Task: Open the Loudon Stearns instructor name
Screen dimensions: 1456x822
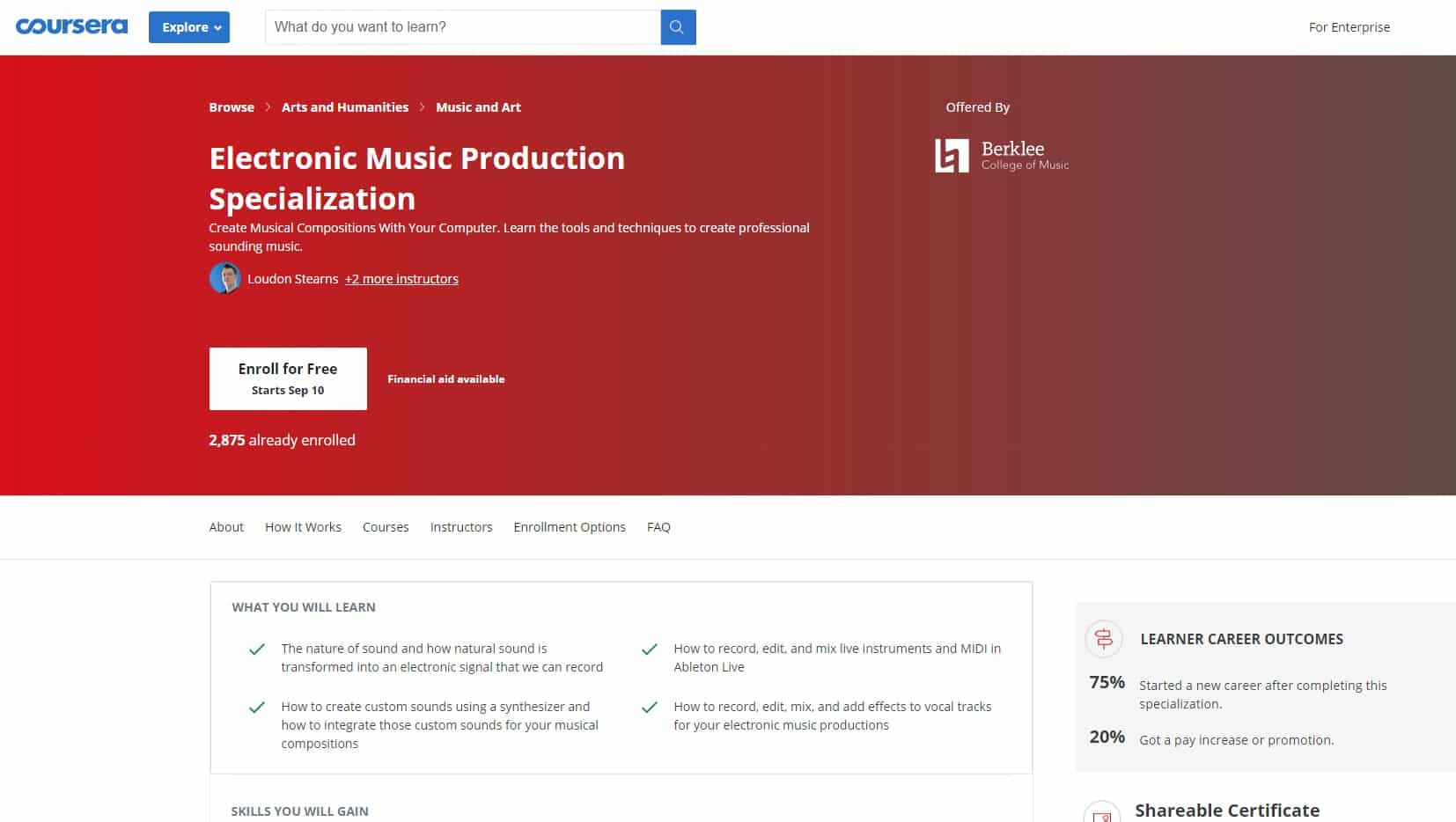Action: [292, 279]
